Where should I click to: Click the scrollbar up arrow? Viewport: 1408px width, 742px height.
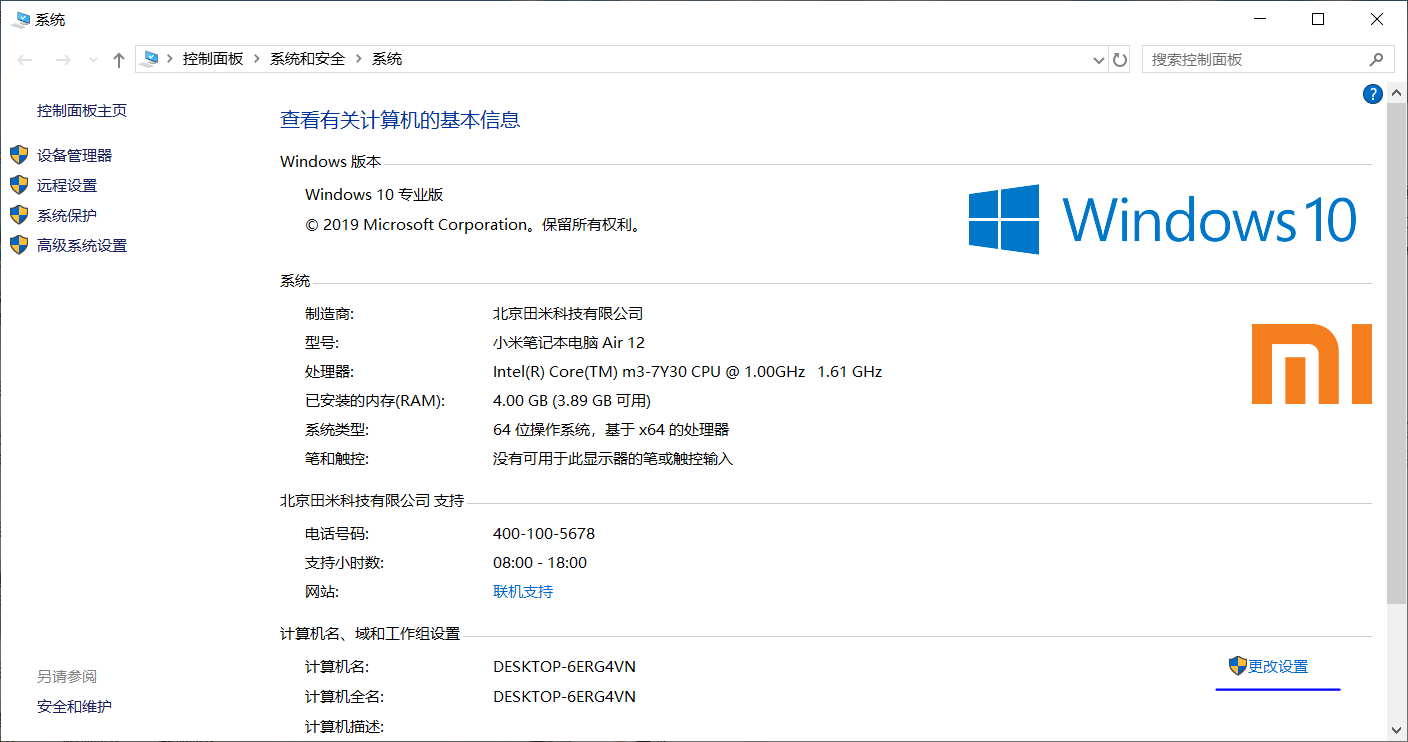(x=1396, y=92)
